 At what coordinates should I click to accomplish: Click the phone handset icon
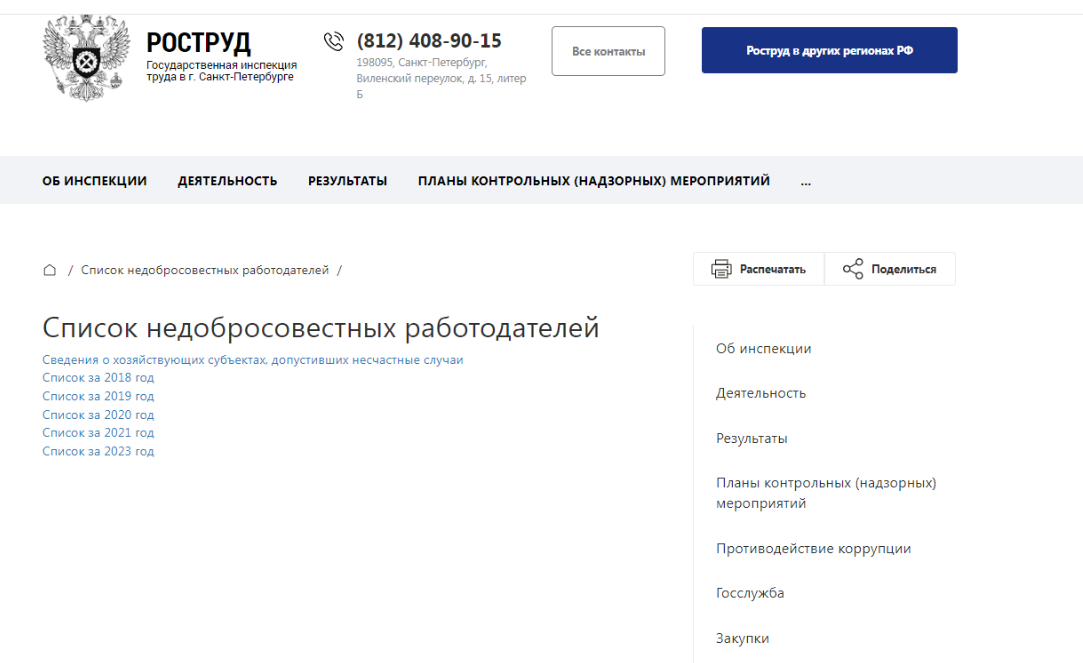click(334, 41)
